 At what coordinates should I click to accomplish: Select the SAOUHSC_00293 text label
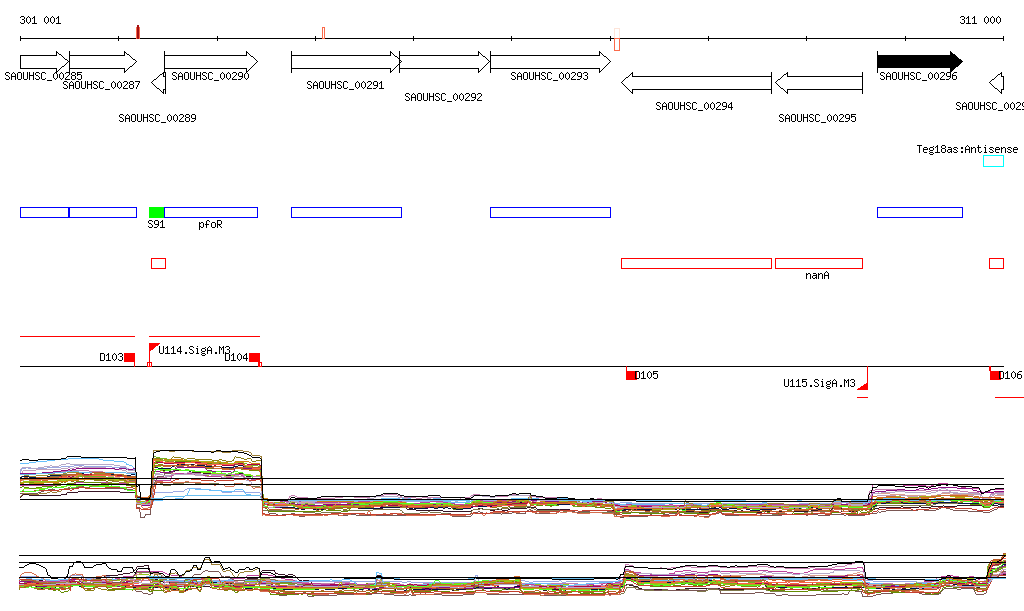(x=549, y=76)
